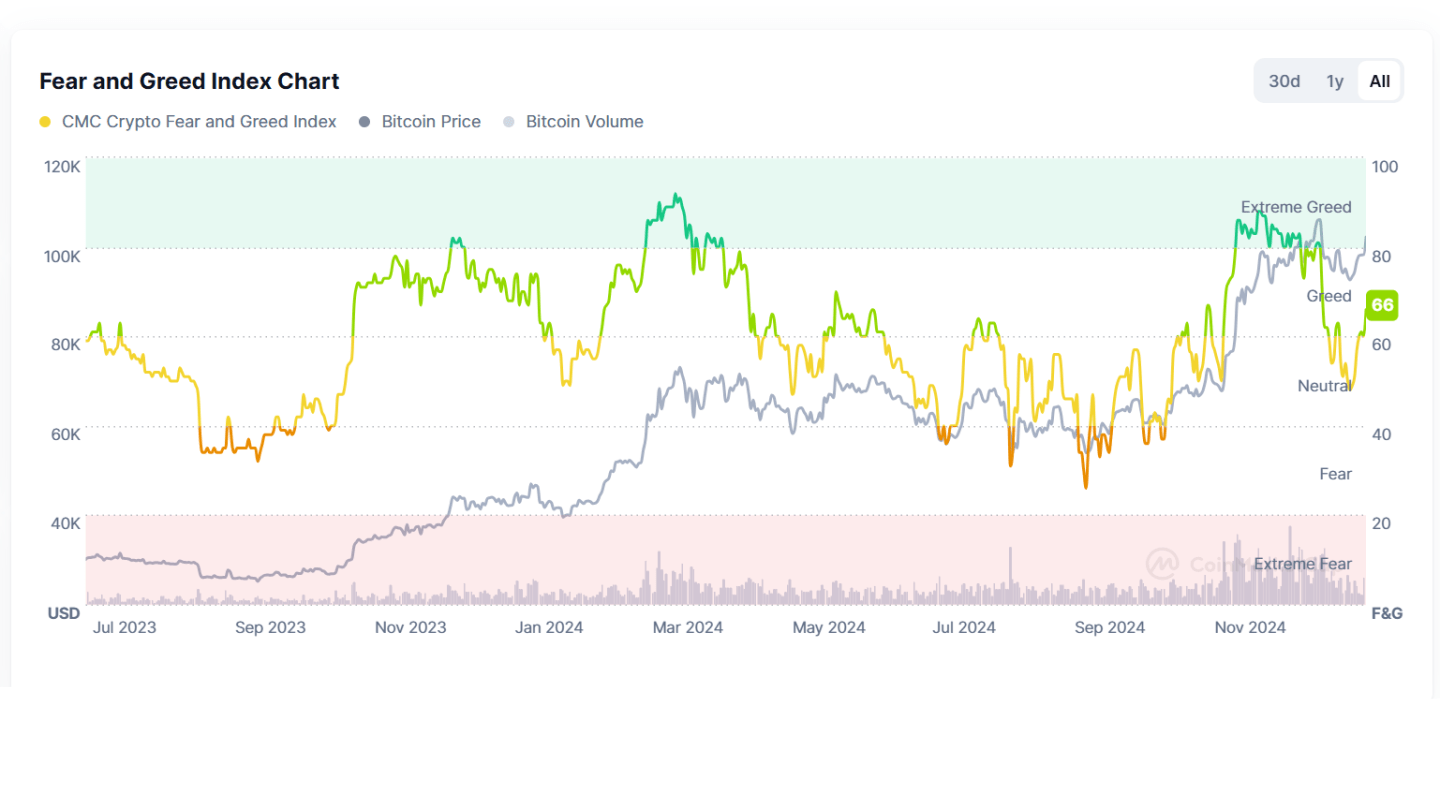
Task: Click the Nov 2024 axis label
Action: (x=1250, y=628)
